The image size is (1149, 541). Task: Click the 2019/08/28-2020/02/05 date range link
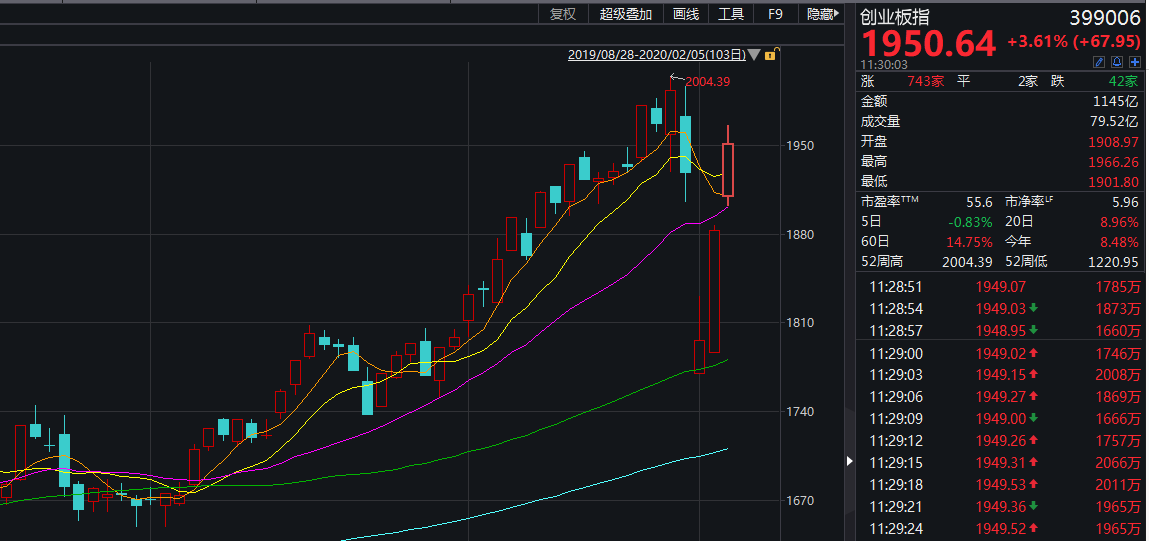656,55
